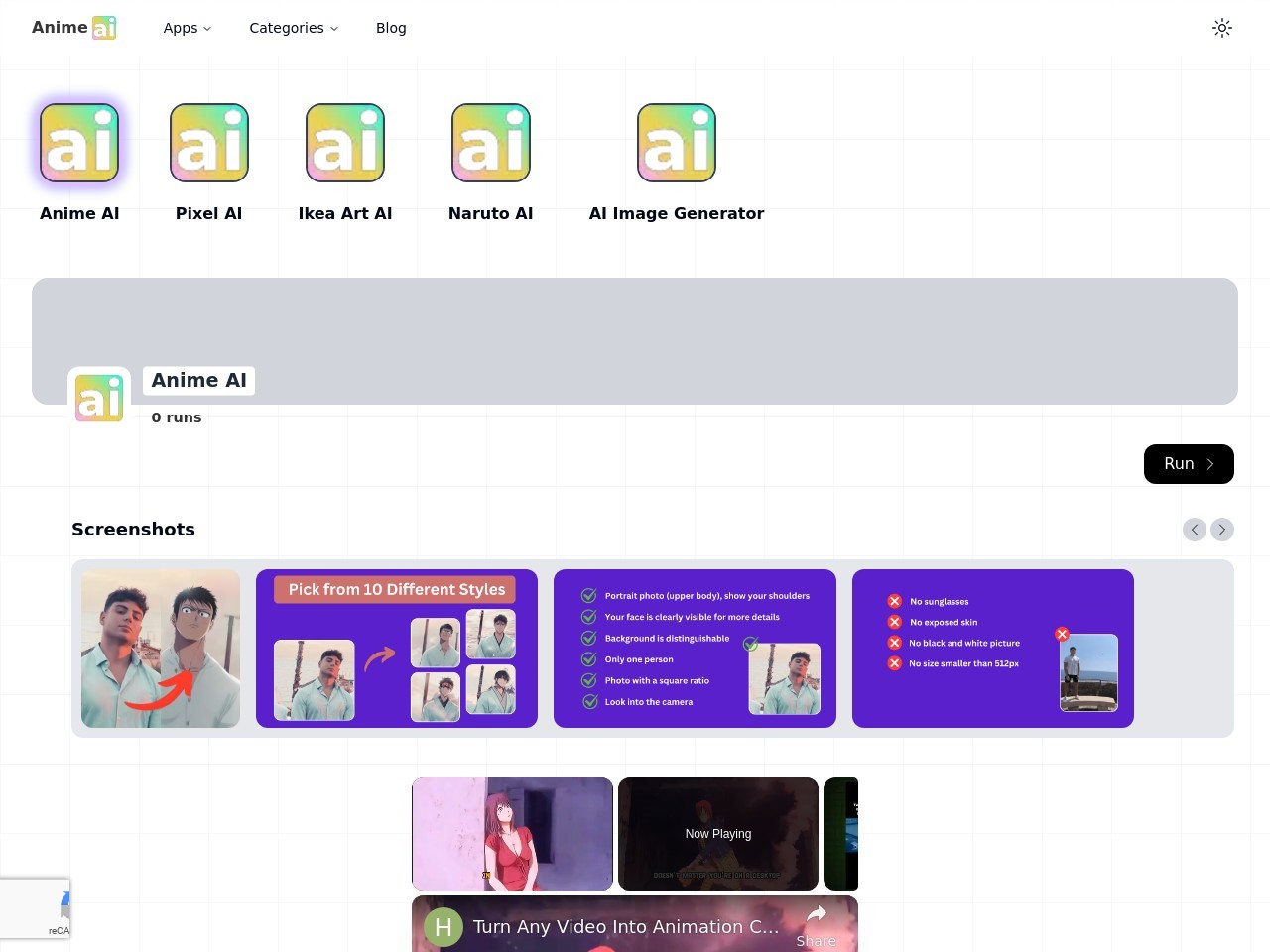Select the Pixel AI app icon
1270x952 pixels.
click(x=208, y=142)
